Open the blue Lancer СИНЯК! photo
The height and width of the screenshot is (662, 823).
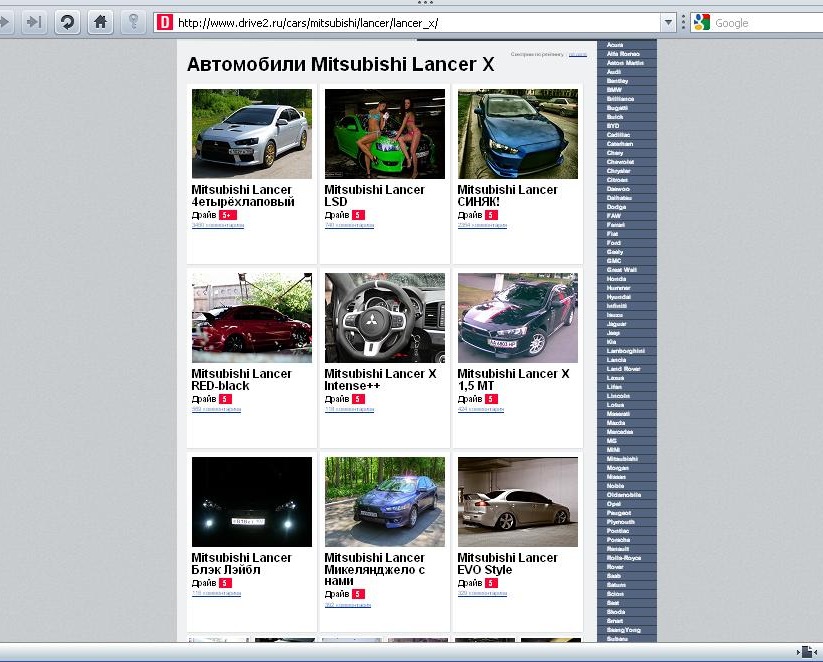tap(518, 134)
